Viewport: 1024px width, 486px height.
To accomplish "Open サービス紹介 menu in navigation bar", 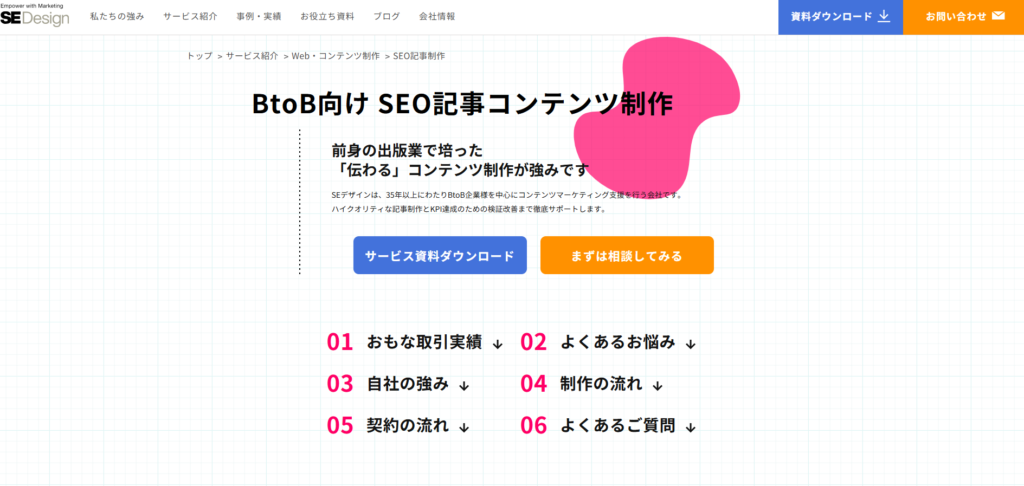I will (x=189, y=17).
